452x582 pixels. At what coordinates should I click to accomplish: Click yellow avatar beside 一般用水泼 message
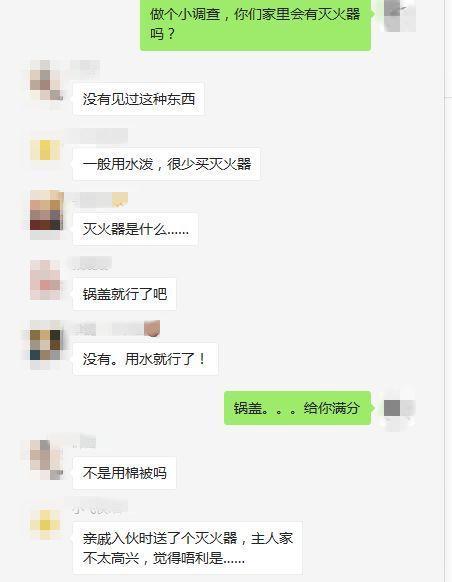46,150
